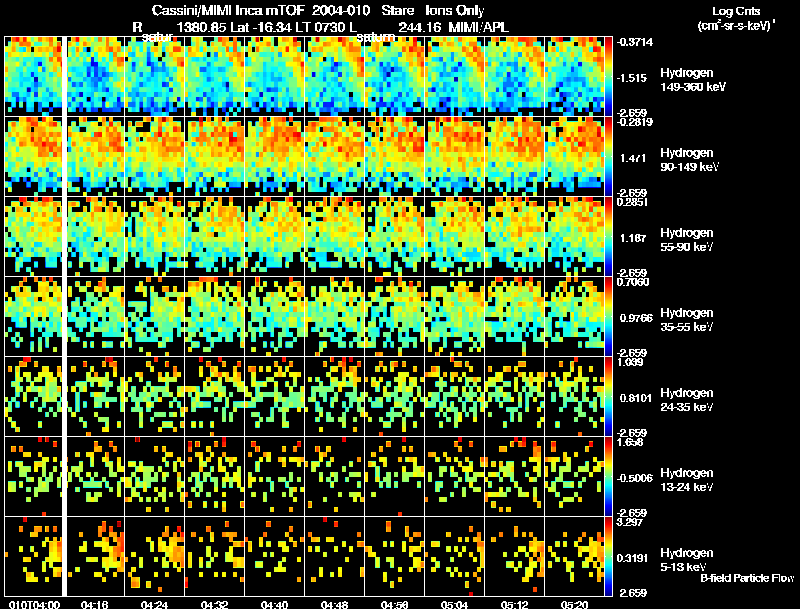This screenshot has height=609, width=800.
Task: Click the 'Hydrogen 24-35 keV' row label
Action: tap(686, 400)
